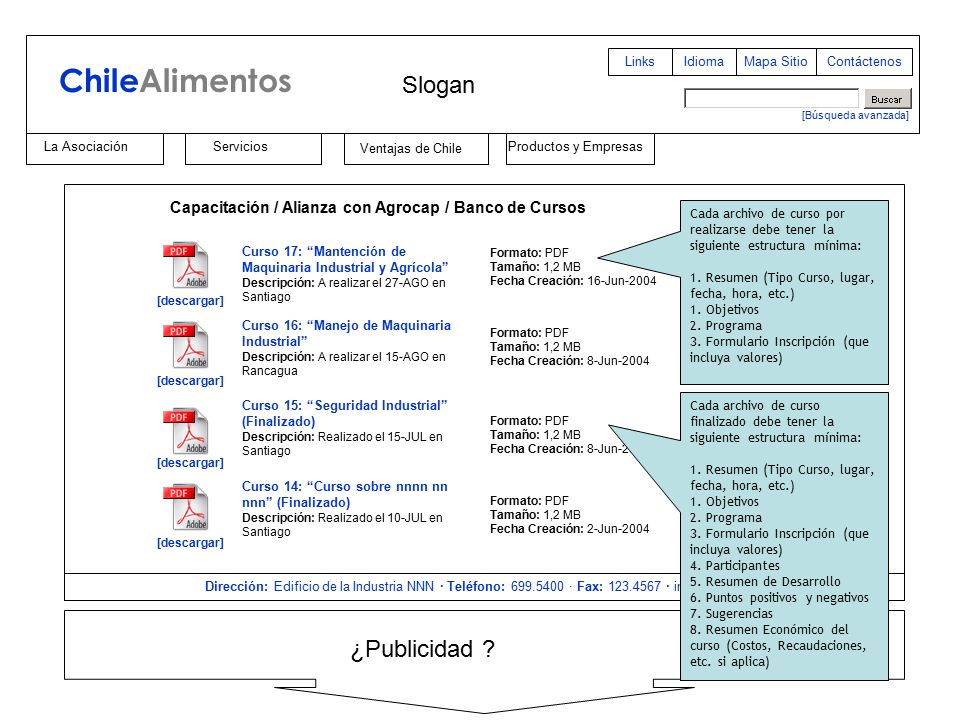Click the description A realizar el 27-AGO en Santiago
This screenshot has height=720, width=960.
(343, 290)
